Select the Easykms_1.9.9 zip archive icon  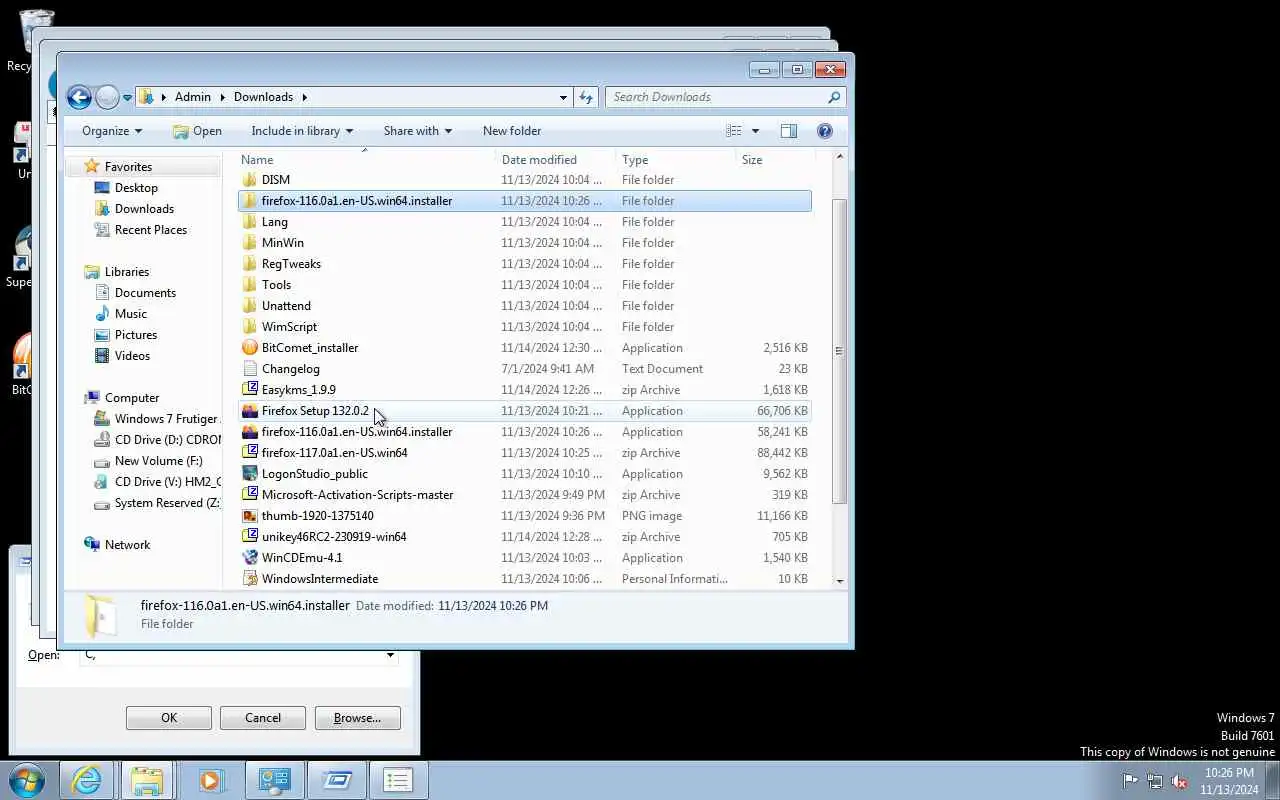tap(250, 390)
